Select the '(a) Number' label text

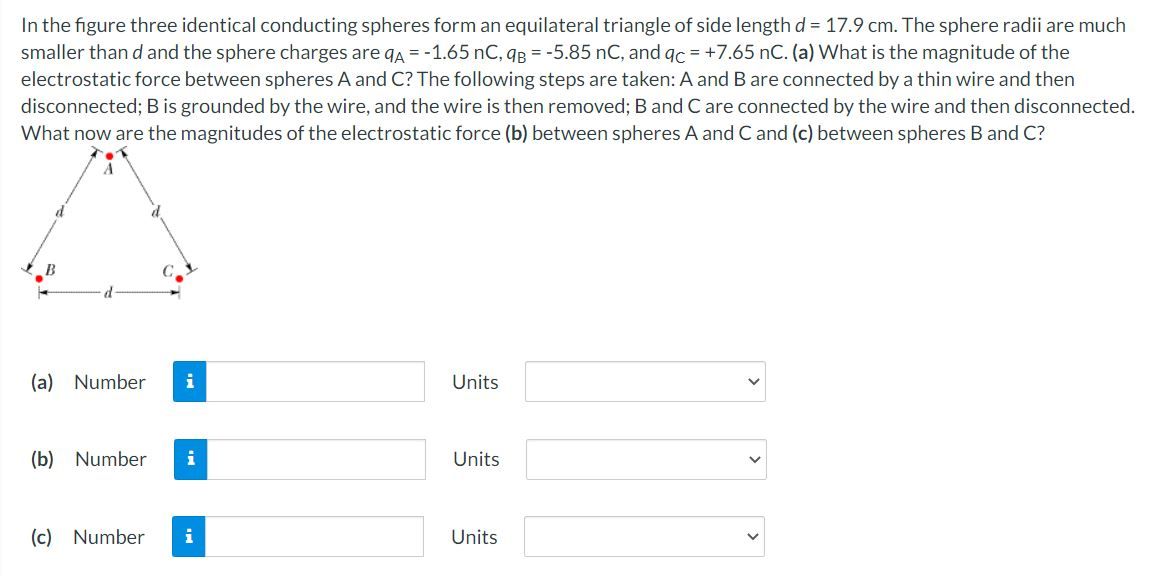pos(88,381)
